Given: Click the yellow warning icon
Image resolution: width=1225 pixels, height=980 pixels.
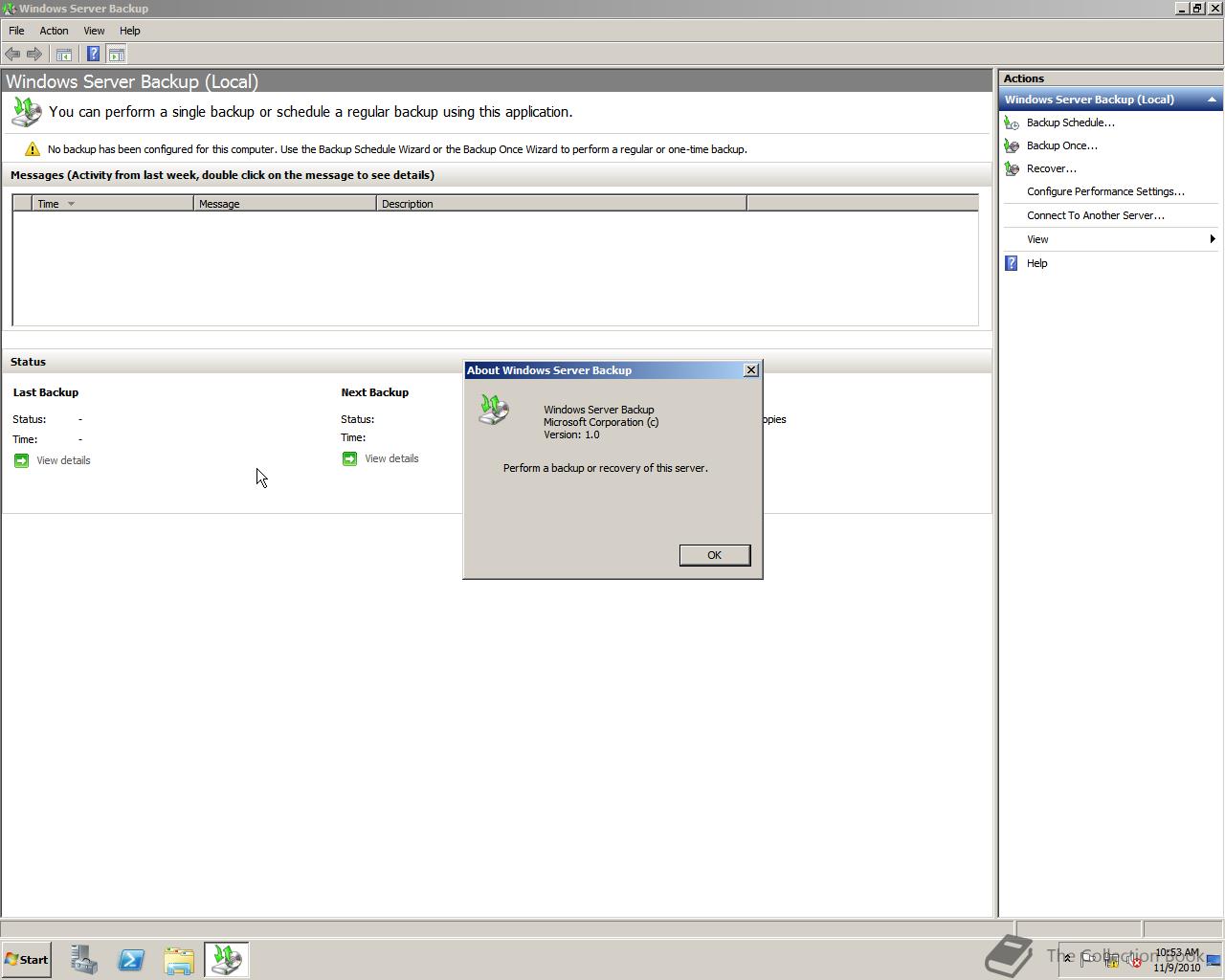Looking at the screenshot, I should 32,149.
